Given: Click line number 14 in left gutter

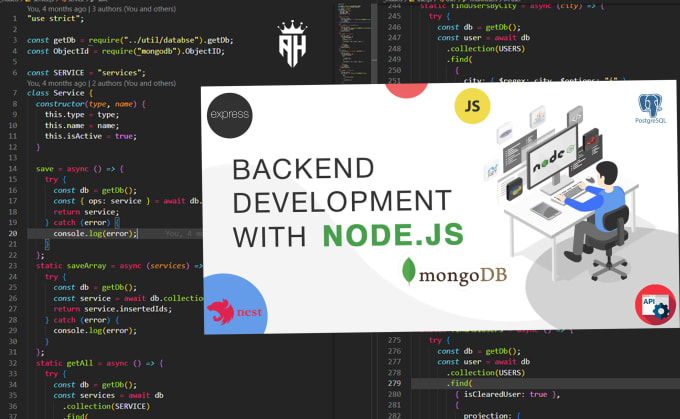Looking at the screenshot, I should [13, 169].
